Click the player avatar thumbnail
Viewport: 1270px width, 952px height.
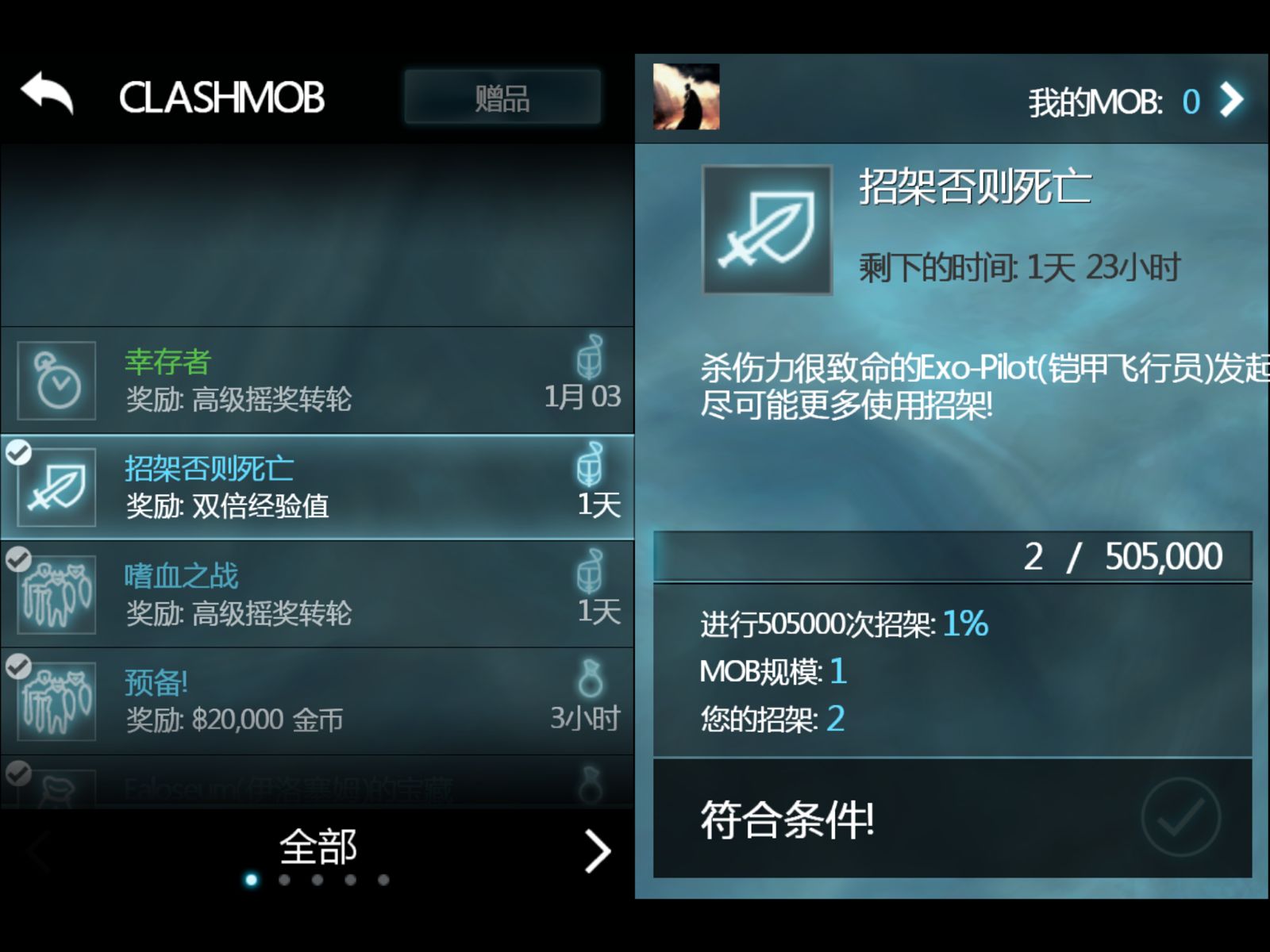(x=686, y=97)
